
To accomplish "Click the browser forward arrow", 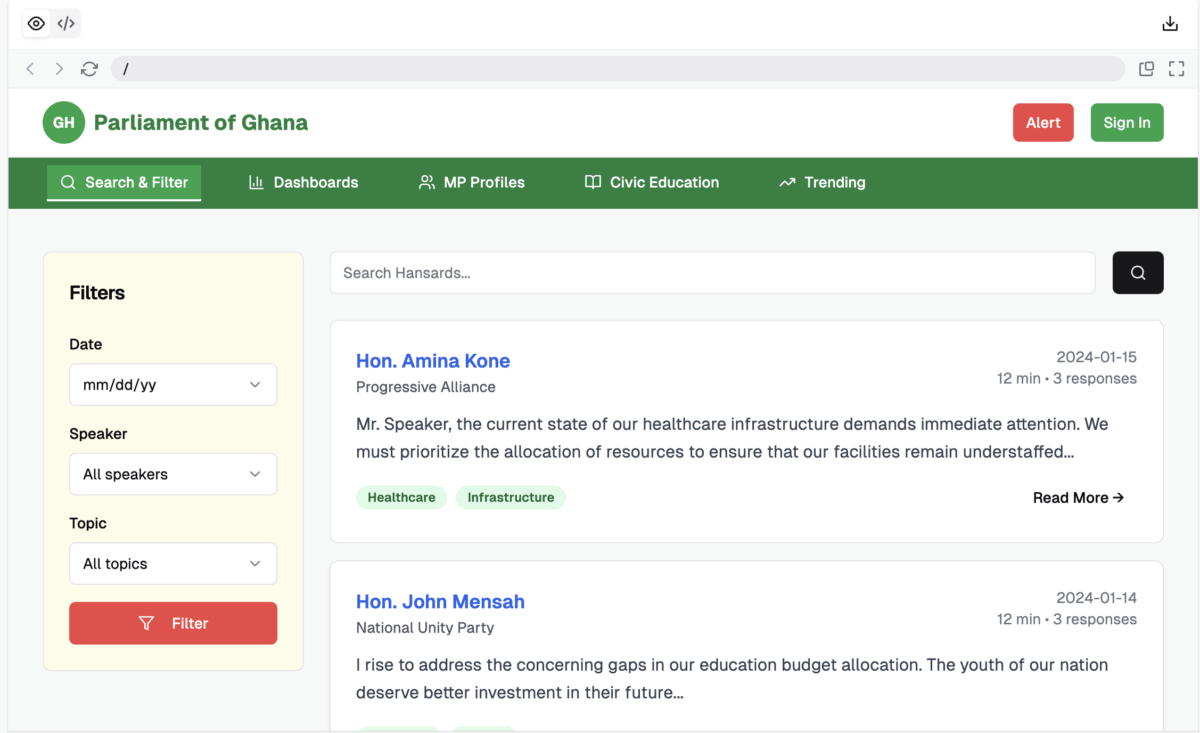I will pyautogui.click(x=59, y=69).
